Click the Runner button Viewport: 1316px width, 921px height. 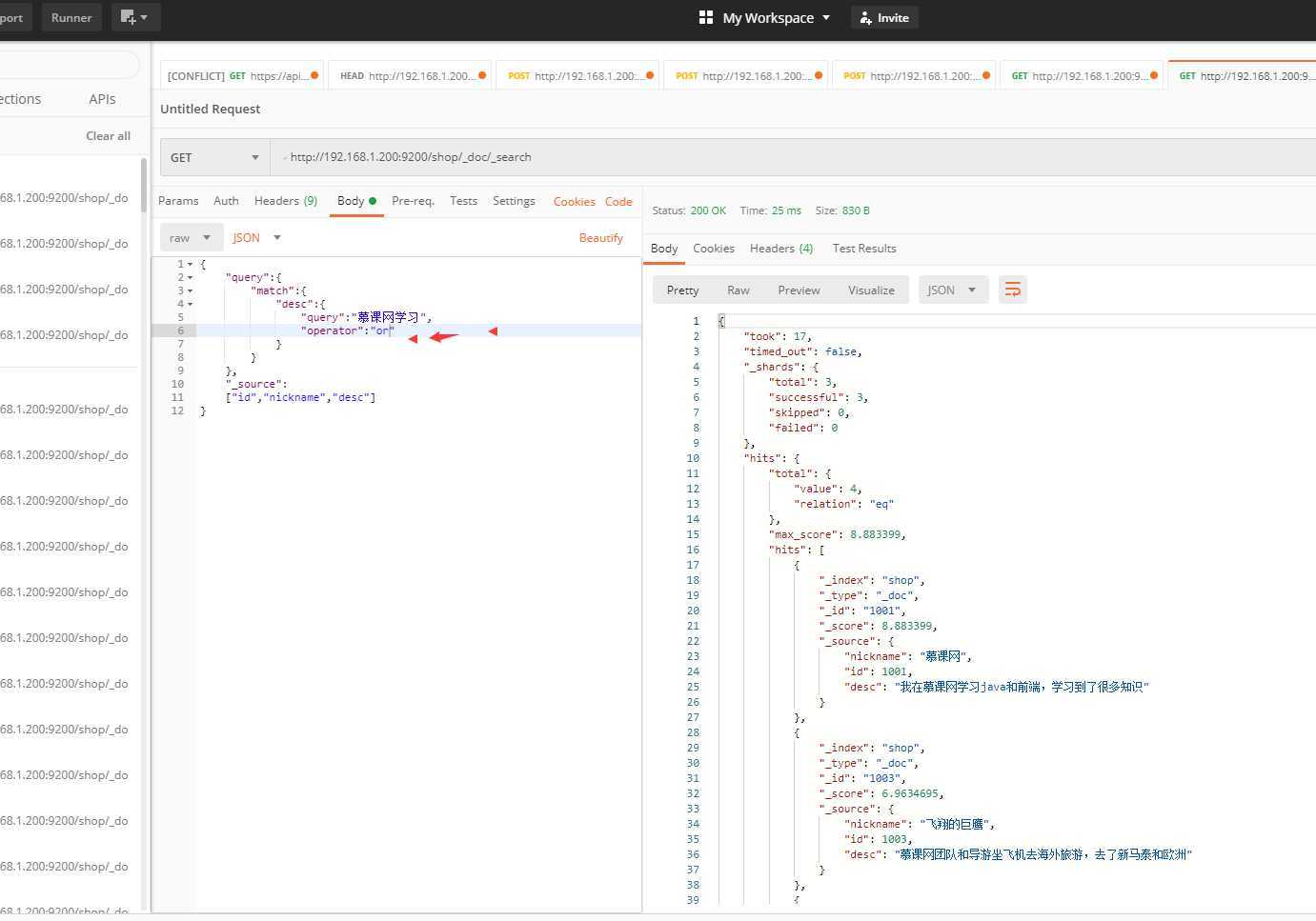point(71,17)
